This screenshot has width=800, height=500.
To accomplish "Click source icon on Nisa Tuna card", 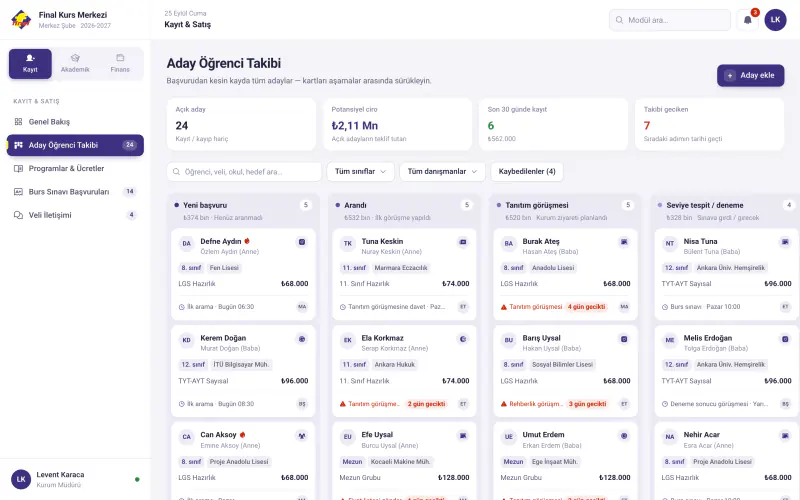I will [x=785, y=242].
